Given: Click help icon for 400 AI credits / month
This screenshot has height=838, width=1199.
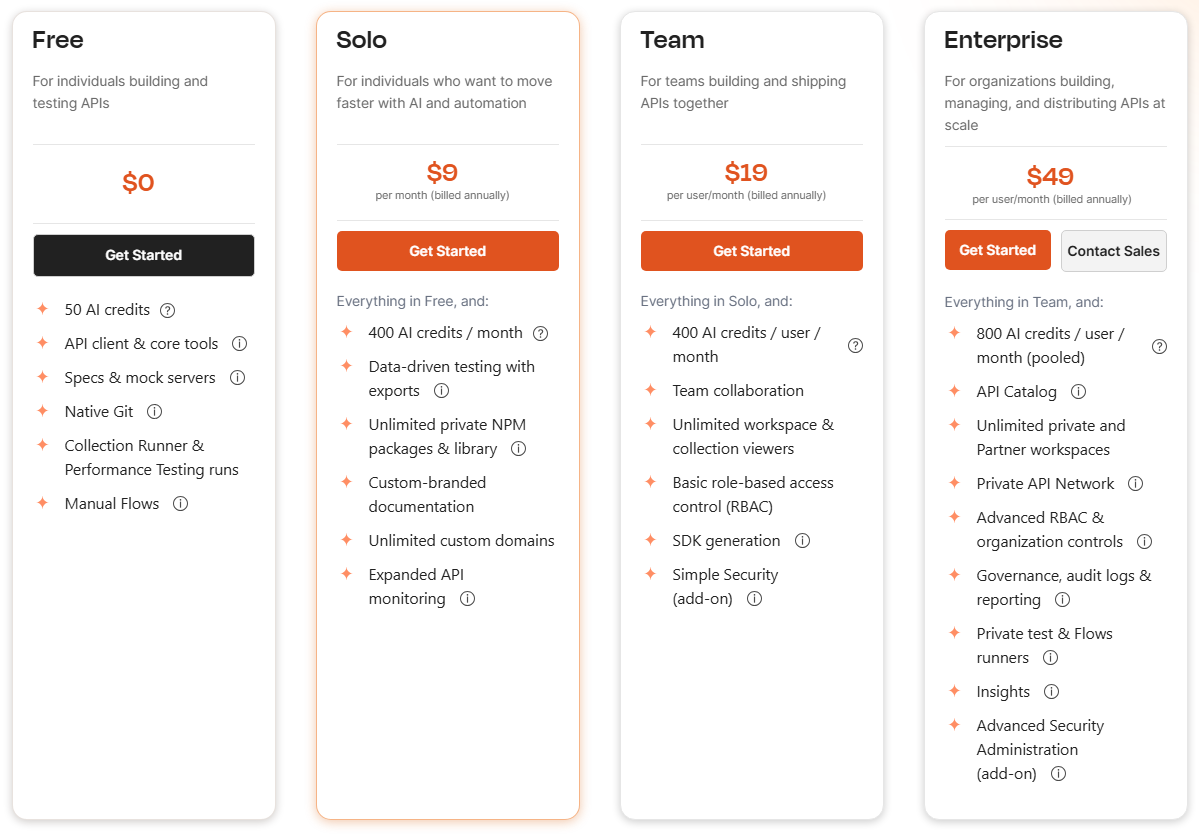Looking at the screenshot, I should [541, 333].
